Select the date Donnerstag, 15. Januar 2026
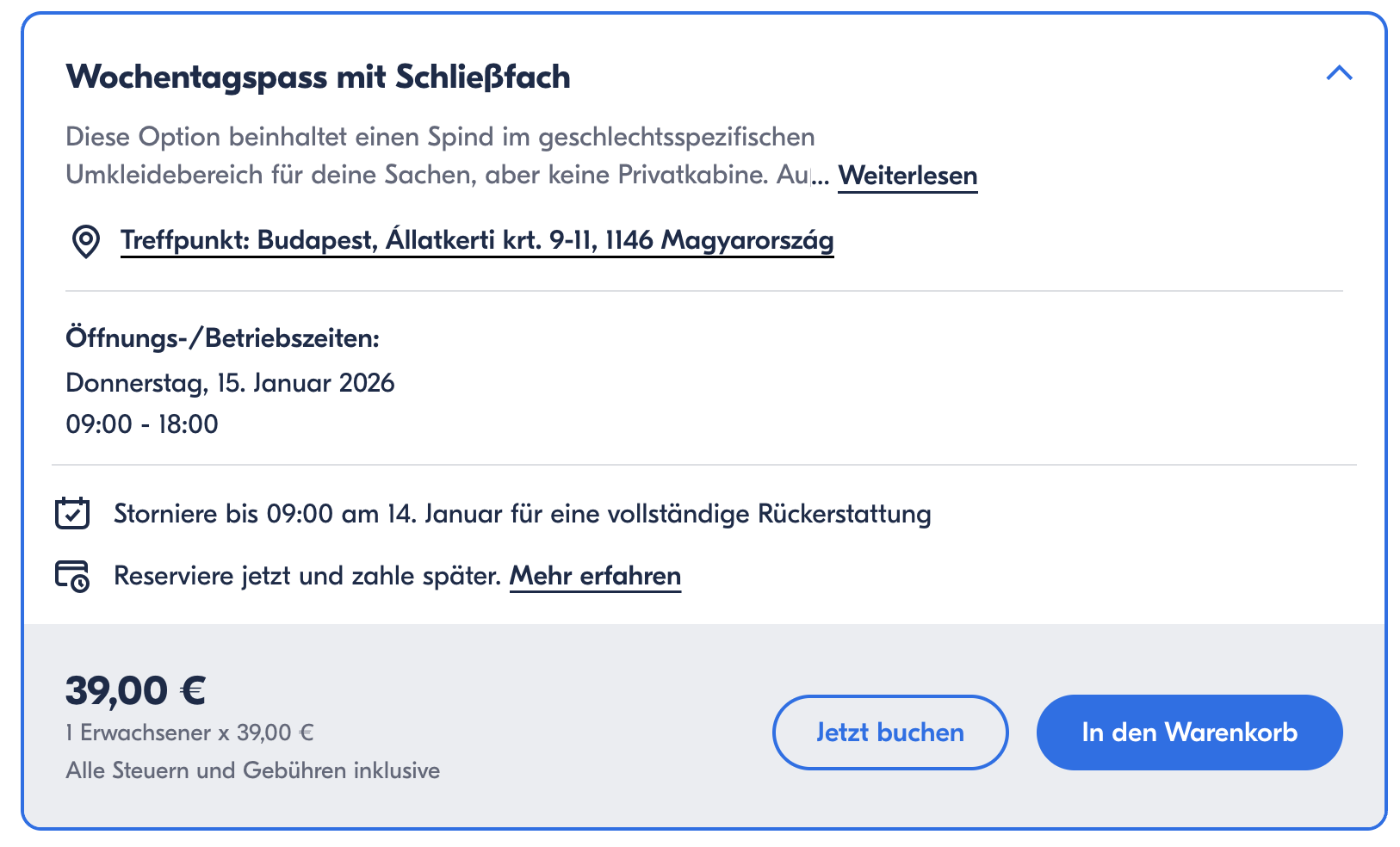Screen dimensions: 1400x847 pyautogui.click(x=230, y=383)
